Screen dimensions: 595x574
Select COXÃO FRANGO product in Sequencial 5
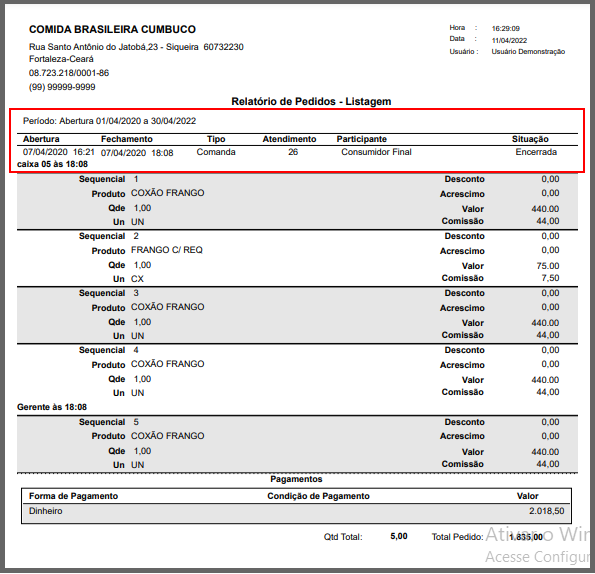(x=167, y=436)
